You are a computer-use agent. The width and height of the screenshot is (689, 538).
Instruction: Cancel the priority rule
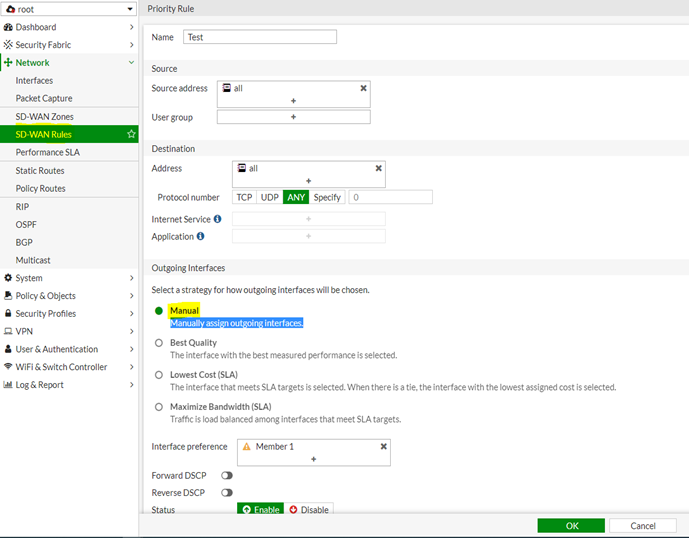click(x=642, y=526)
